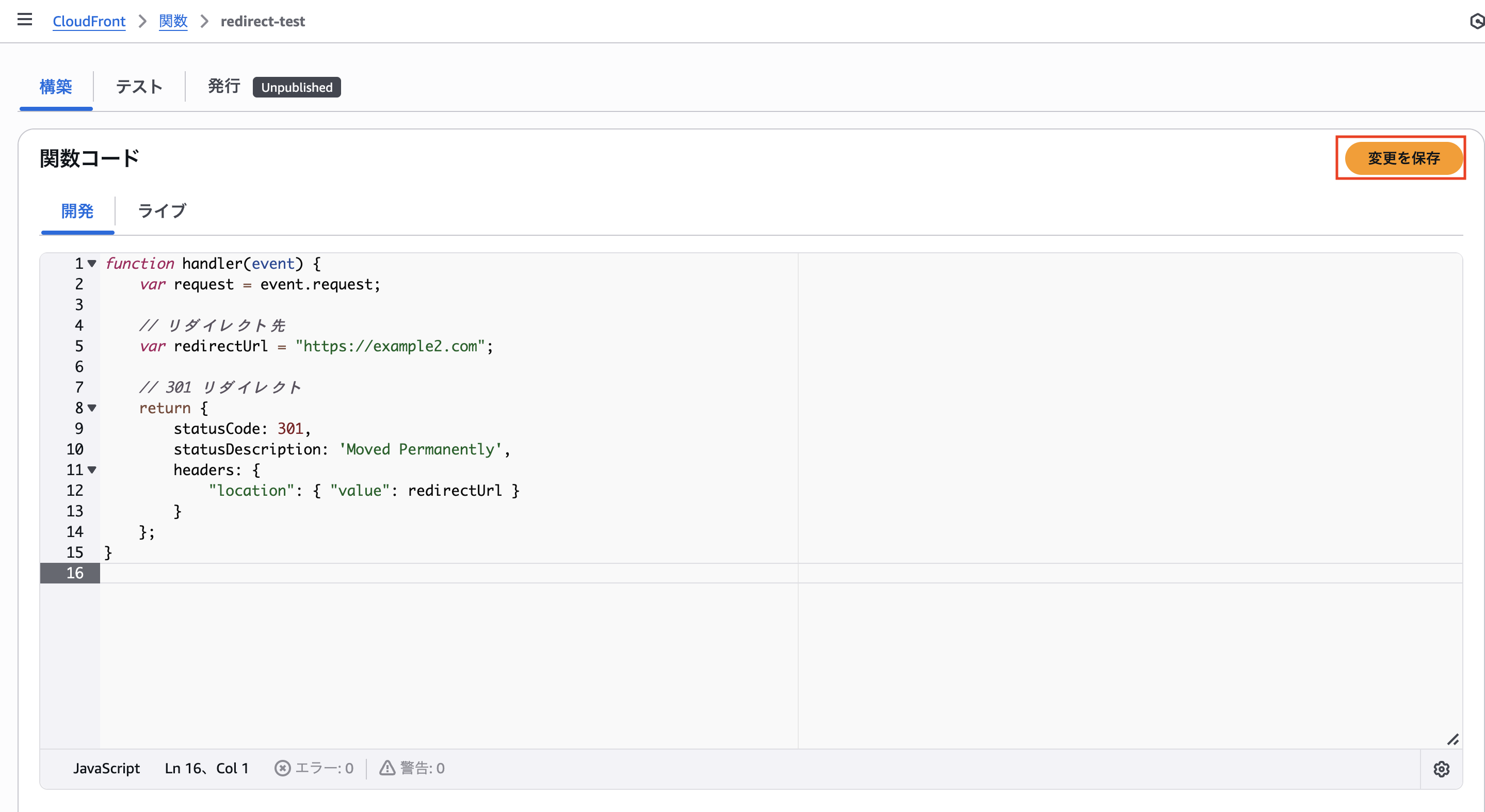Click the errors count icon in status bar
Screen dimensions: 1485x812
(x=282, y=768)
